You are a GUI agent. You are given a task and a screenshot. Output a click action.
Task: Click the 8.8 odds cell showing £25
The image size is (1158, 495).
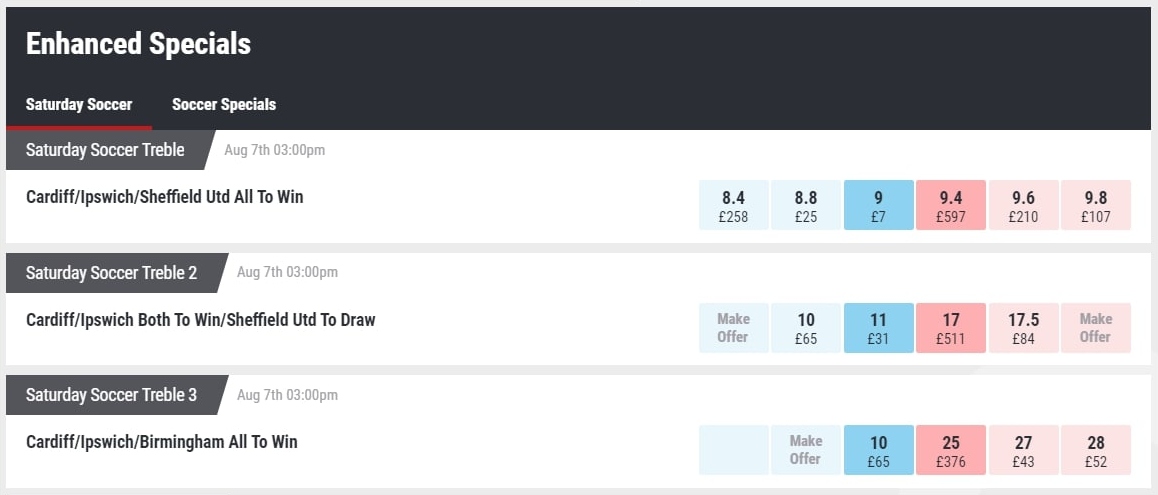tap(806, 206)
